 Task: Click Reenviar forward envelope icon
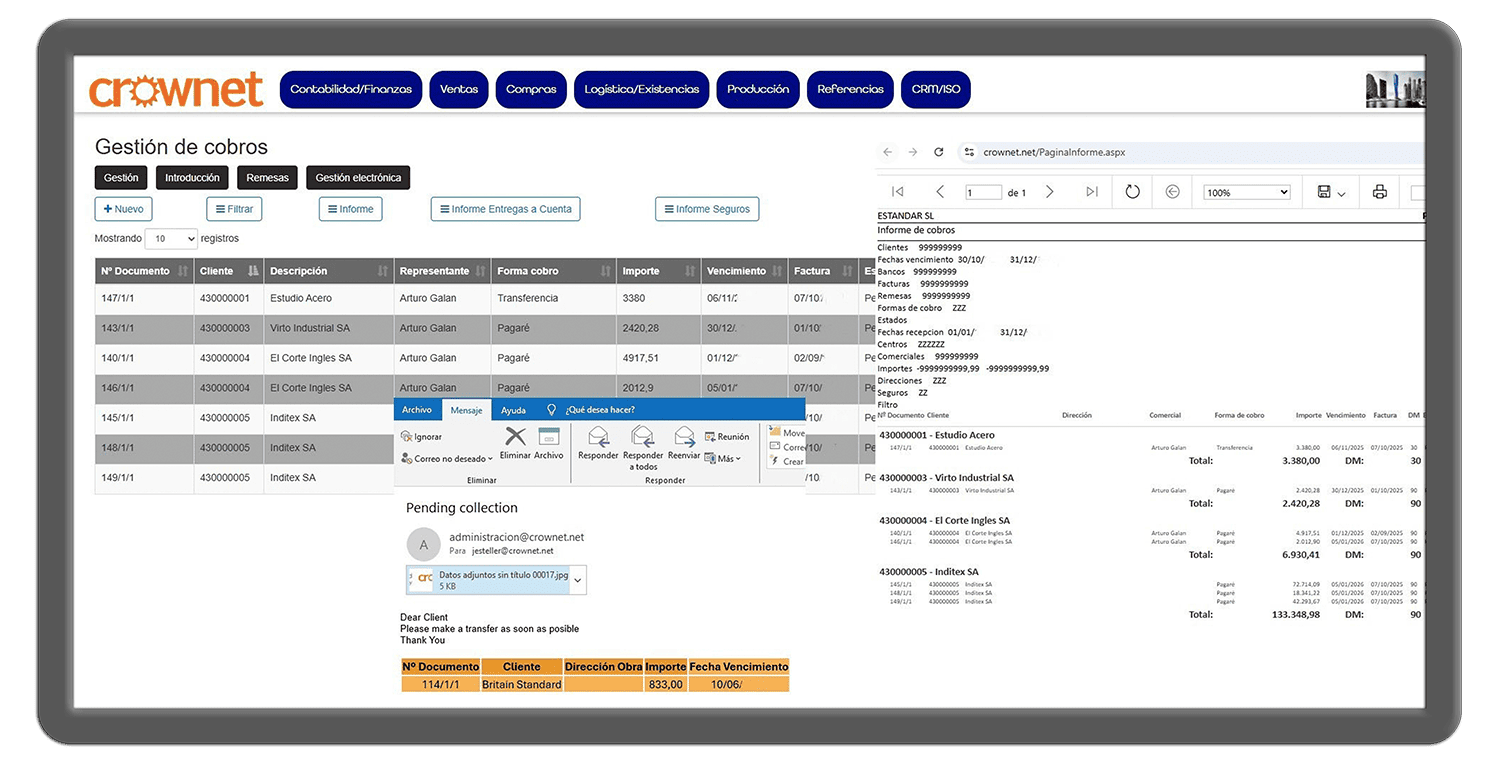[684, 437]
